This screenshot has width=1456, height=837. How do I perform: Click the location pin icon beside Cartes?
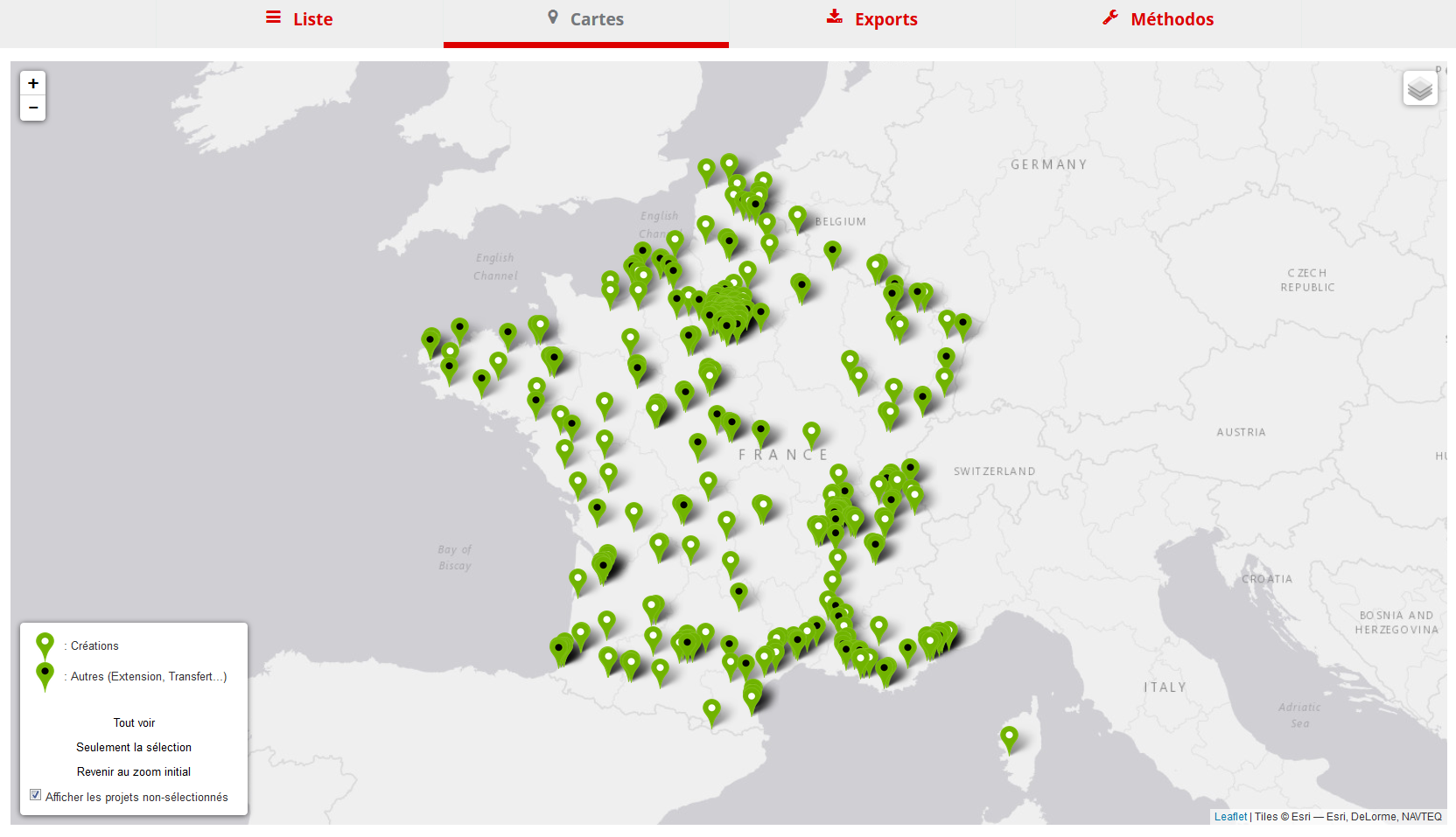click(x=553, y=17)
